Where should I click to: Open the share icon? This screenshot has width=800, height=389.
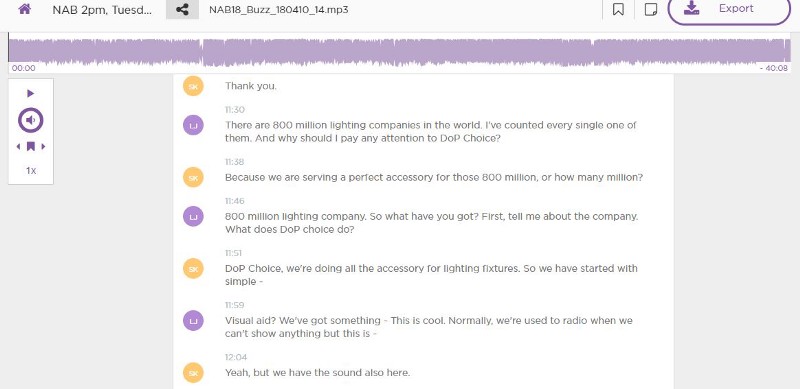(x=182, y=9)
